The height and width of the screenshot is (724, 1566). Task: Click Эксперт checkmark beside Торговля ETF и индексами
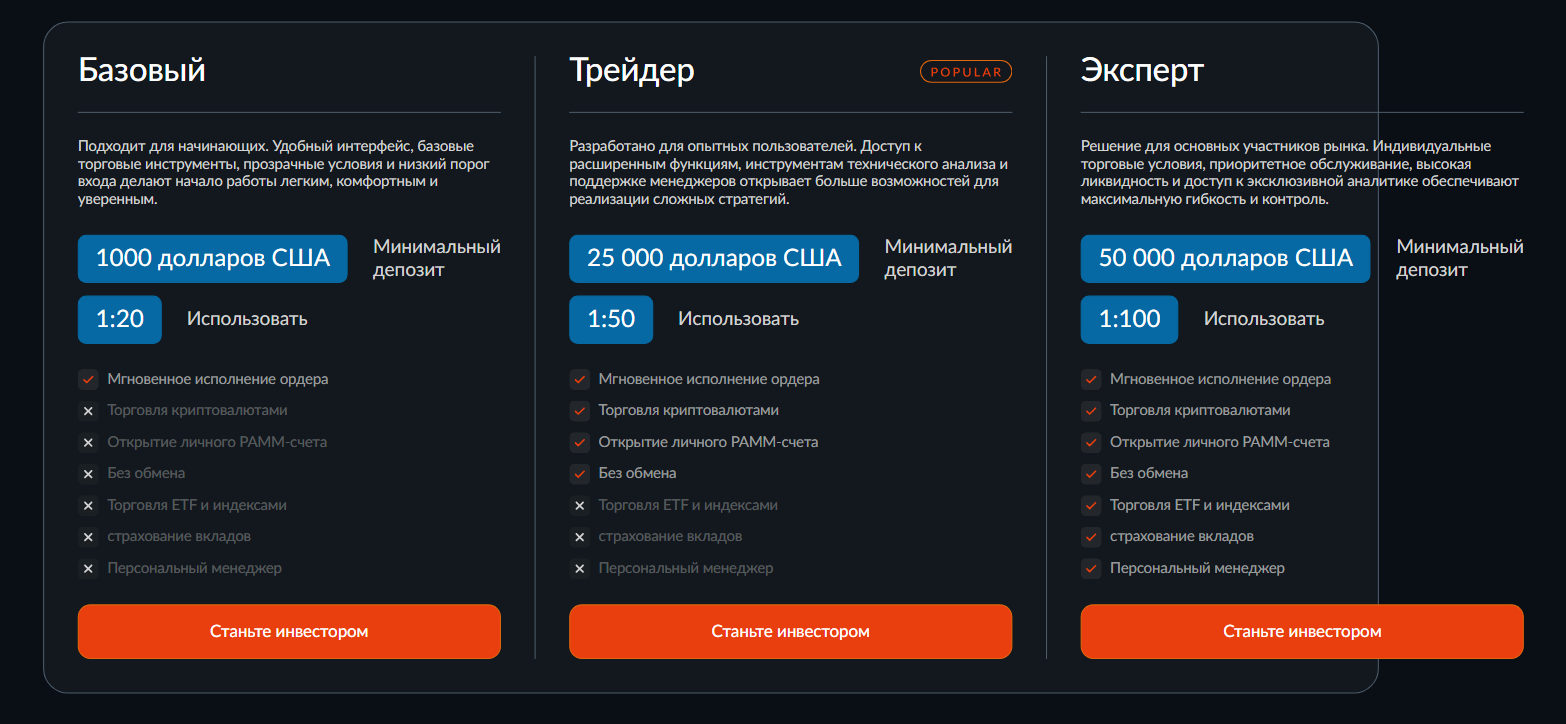[1091, 506]
